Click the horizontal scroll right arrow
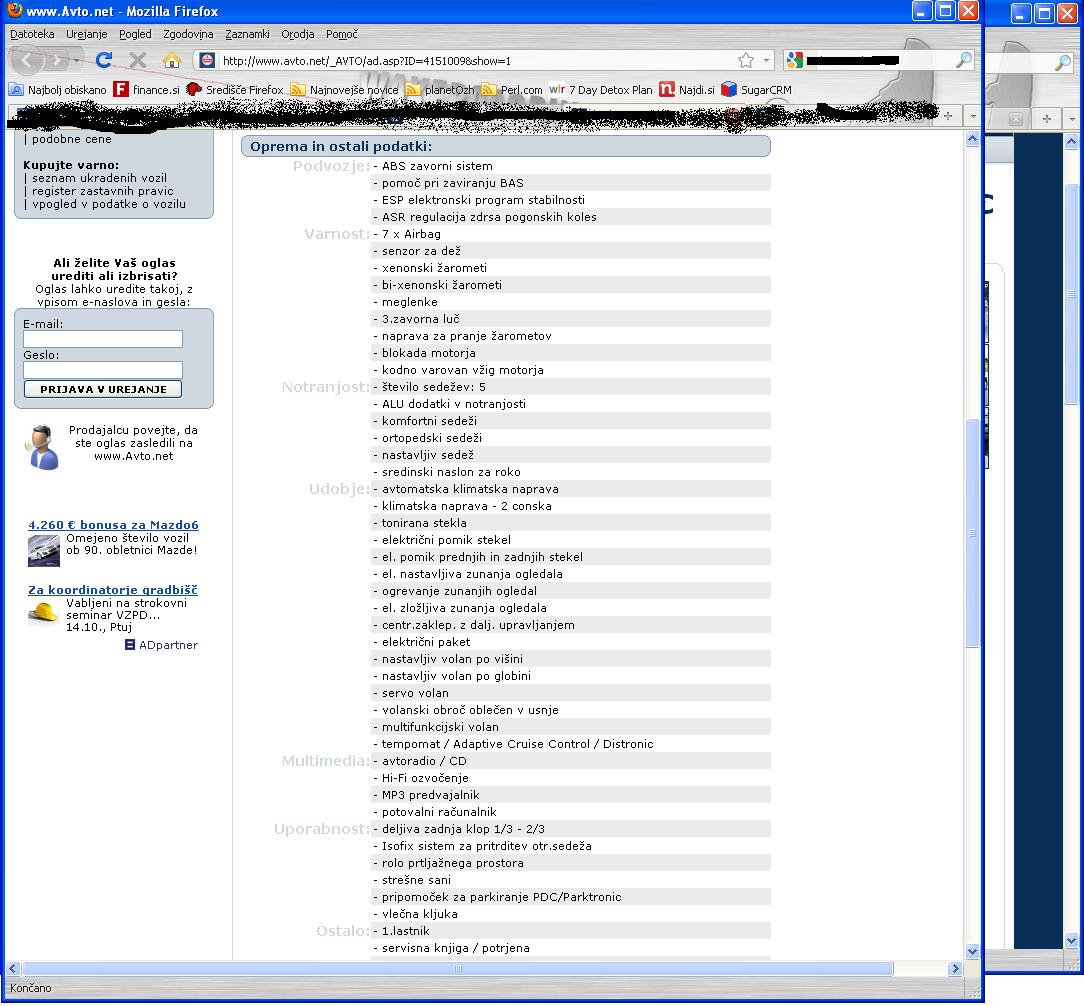The width and height of the screenshot is (1084, 1006). pos(955,970)
